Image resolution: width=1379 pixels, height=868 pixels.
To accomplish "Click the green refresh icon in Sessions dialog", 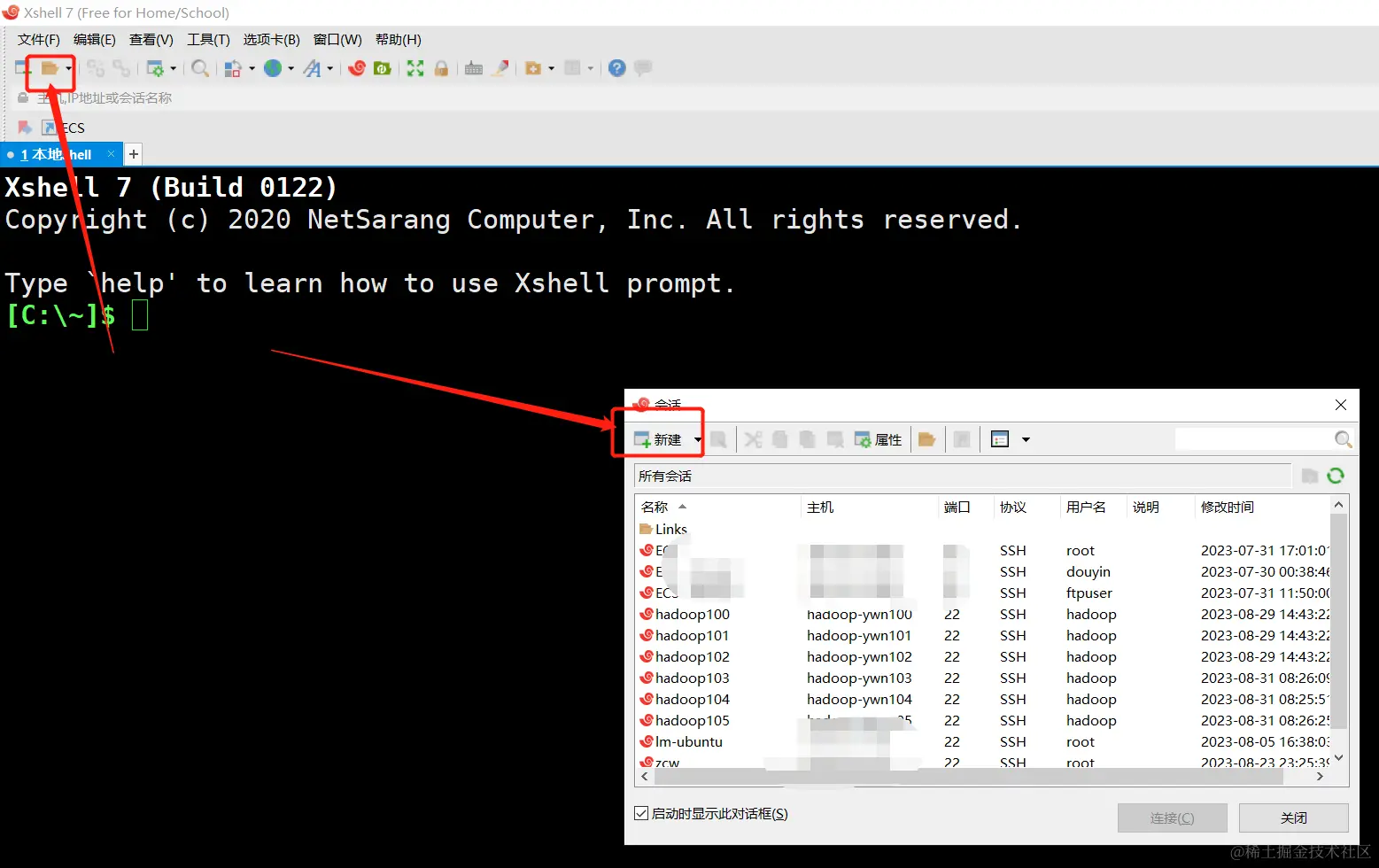I will (x=1336, y=476).
